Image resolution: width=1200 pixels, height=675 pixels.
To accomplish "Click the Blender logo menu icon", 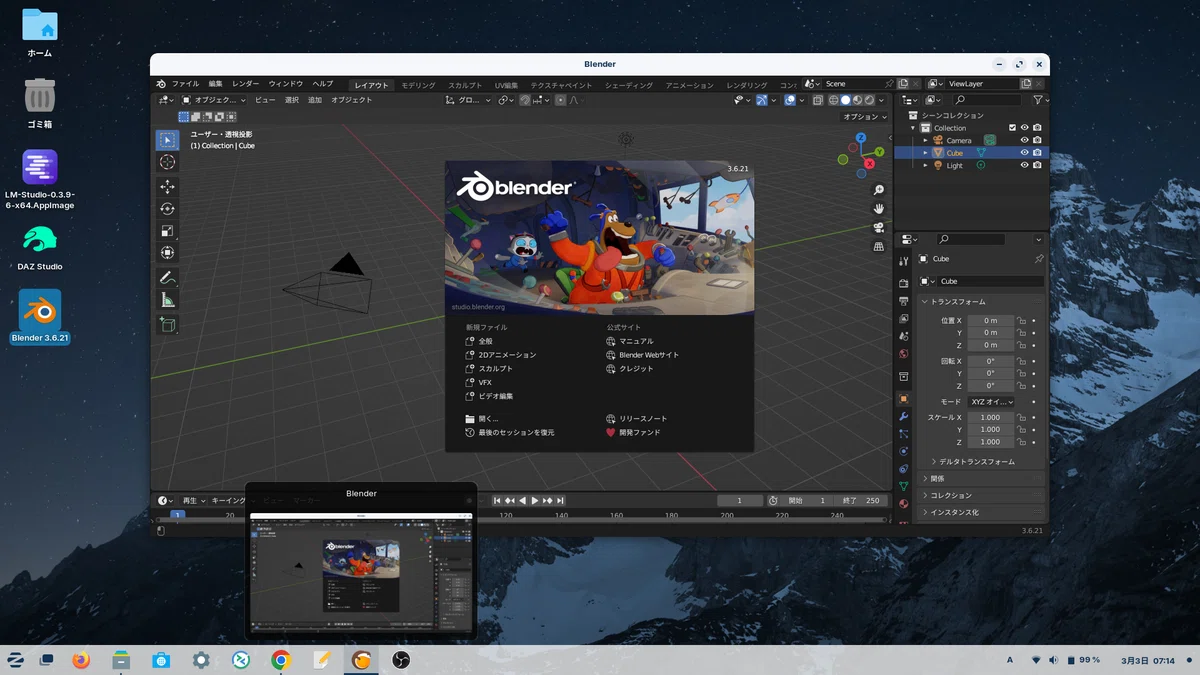I will click(162, 84).
